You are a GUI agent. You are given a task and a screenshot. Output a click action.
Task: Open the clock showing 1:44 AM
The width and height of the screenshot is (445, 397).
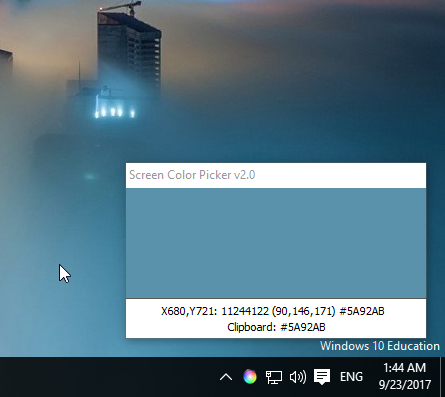pos(405,376)
